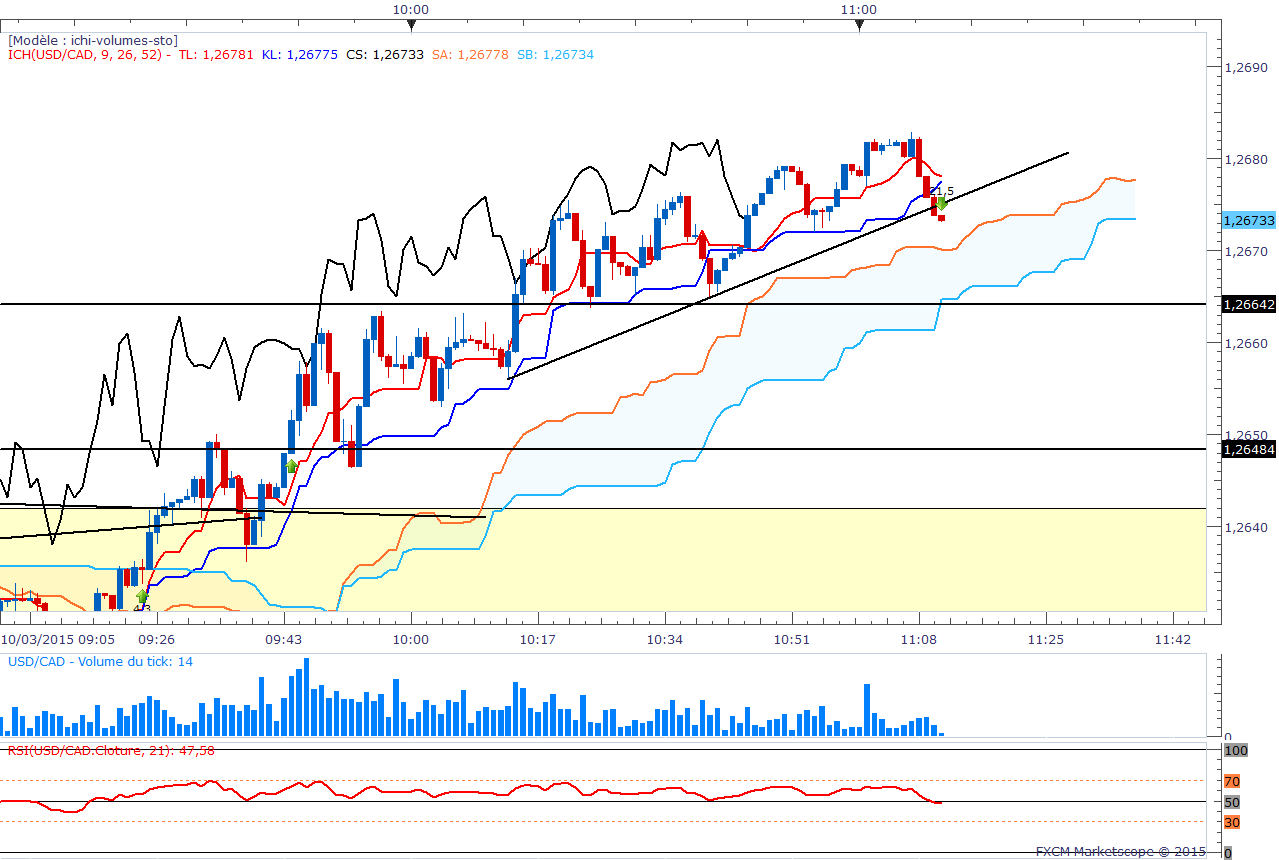1279x860 pixels.
Task: Click the 11:00 triangle time marker at top
Action: [x=859, y=25]
